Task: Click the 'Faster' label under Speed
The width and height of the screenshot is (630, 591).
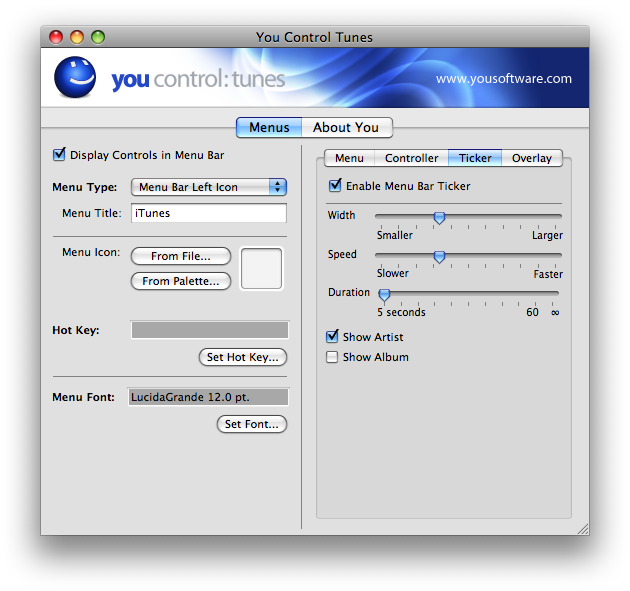Action: tap(548, 274)
